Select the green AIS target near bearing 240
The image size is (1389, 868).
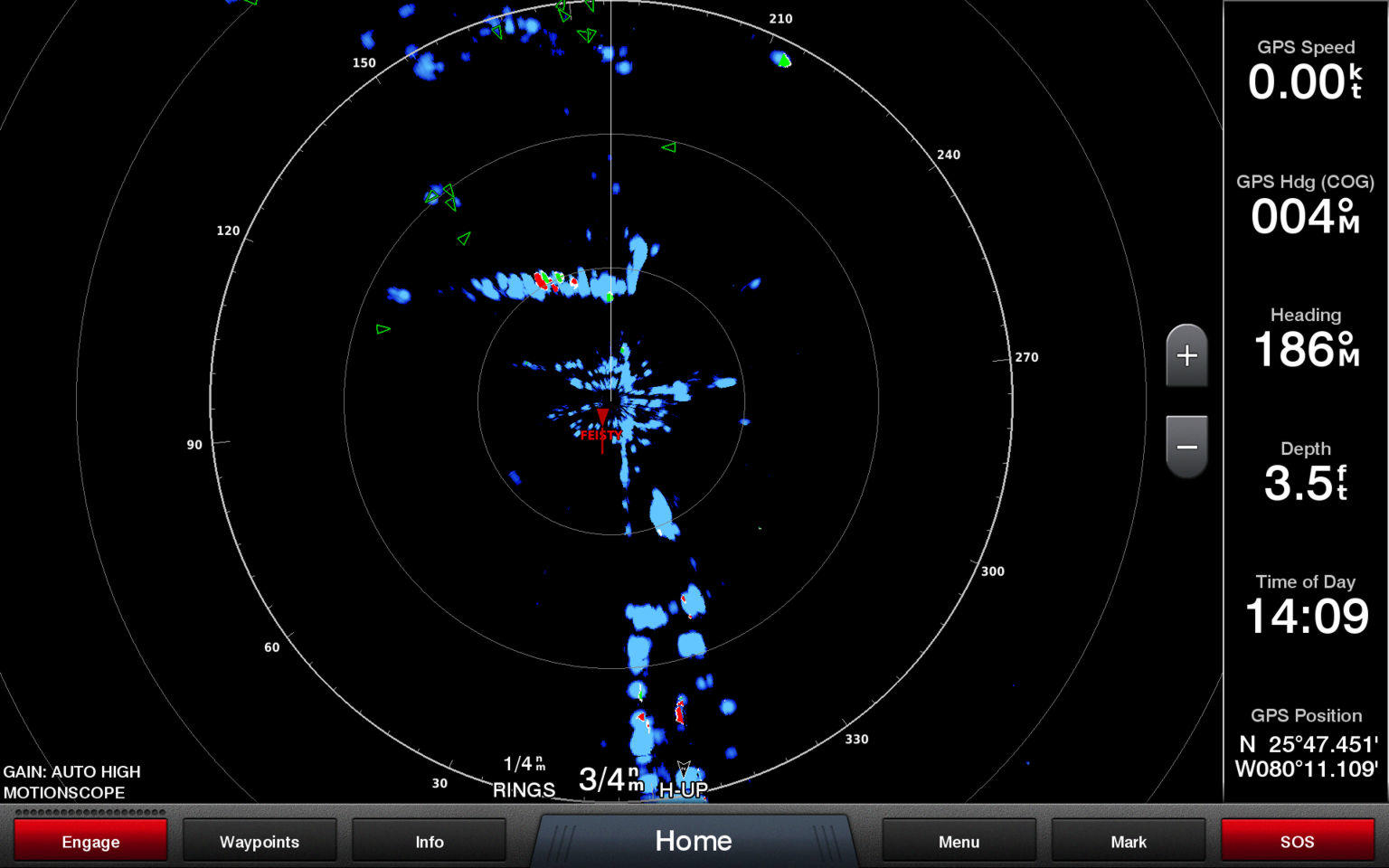click(668, 146)
